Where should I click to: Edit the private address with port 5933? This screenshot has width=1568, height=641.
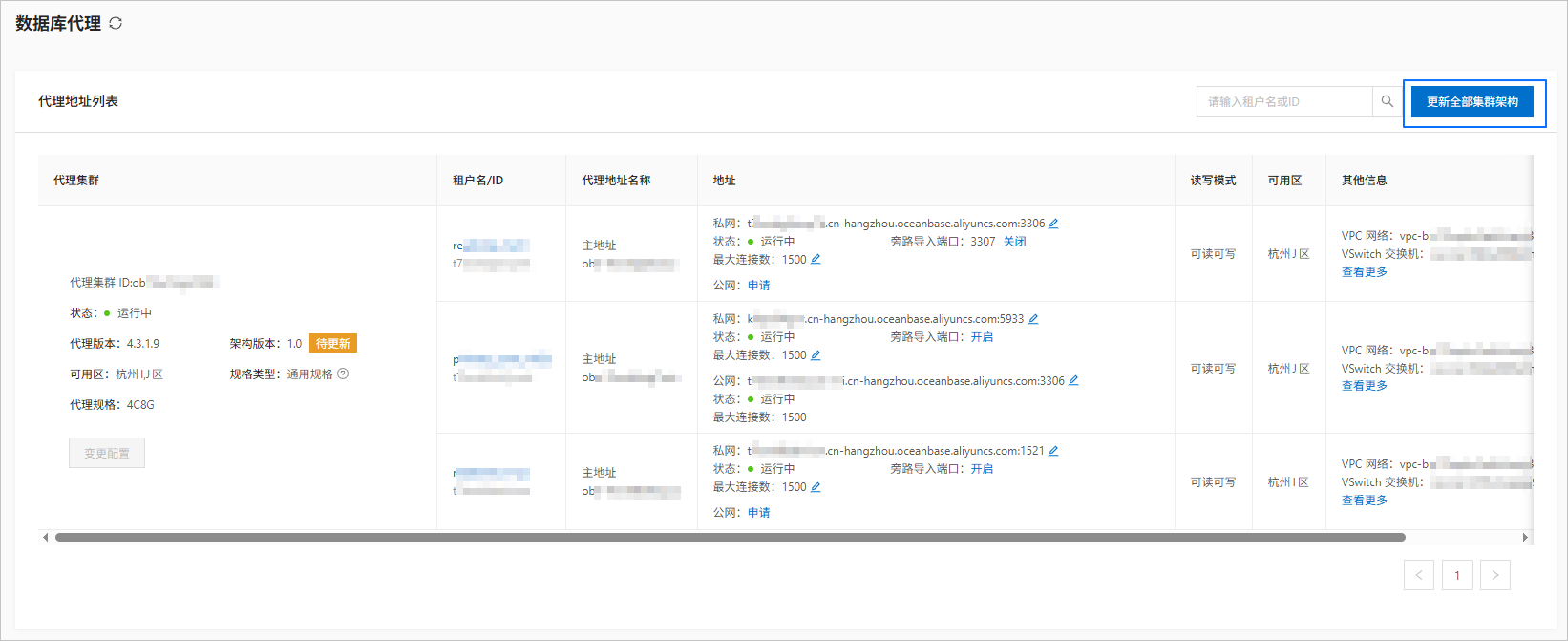(x=1033, y=319)
